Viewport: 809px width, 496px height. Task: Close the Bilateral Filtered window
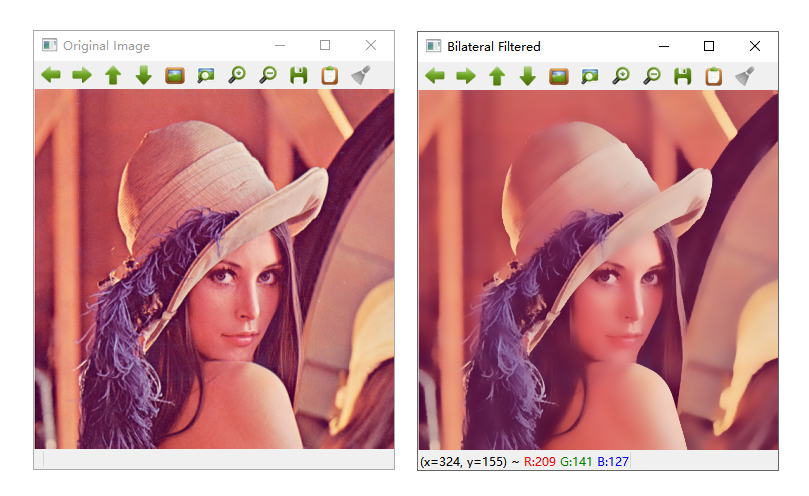tap(755, 46)
